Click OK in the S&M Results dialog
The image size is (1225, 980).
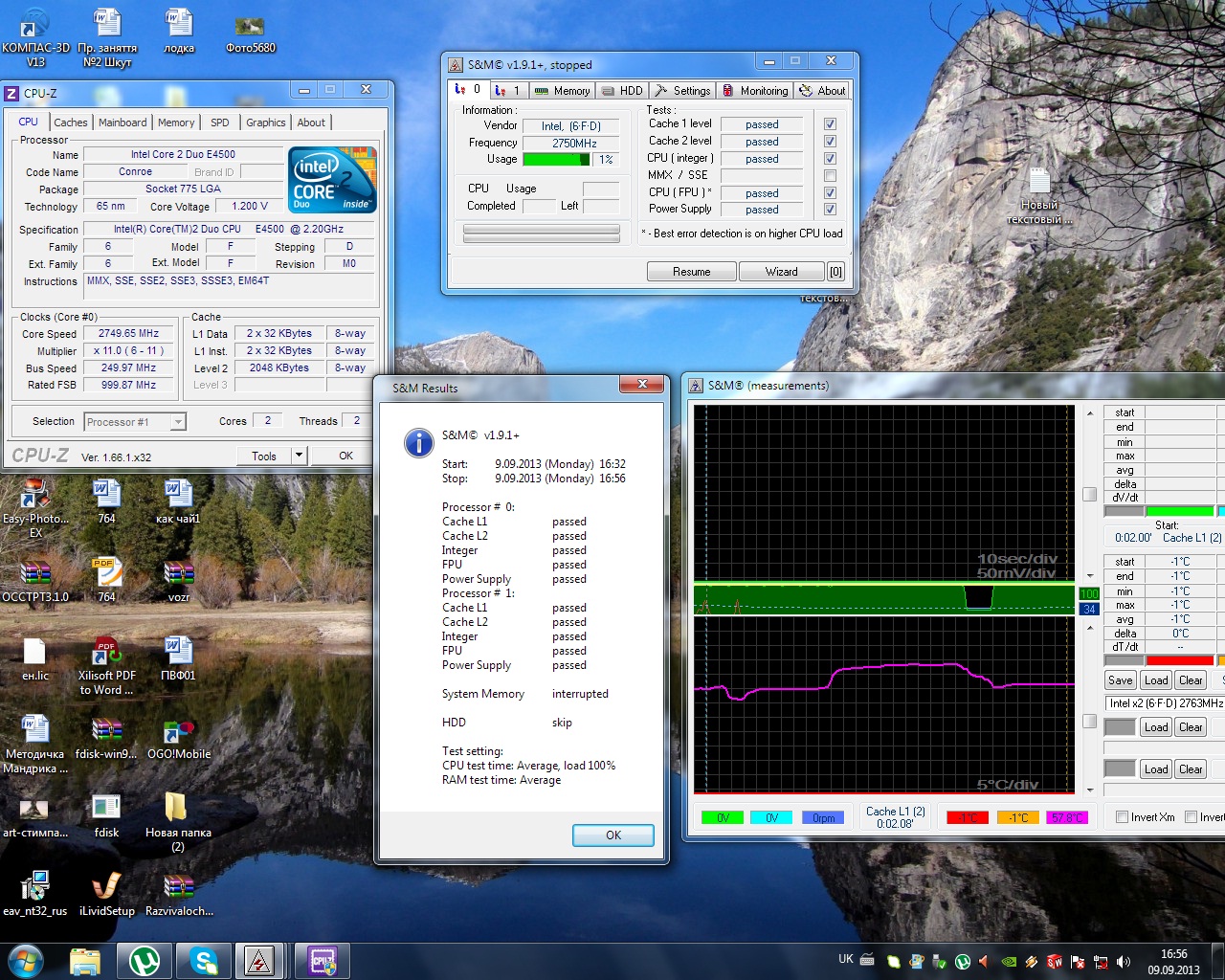(x=612, y=835)
